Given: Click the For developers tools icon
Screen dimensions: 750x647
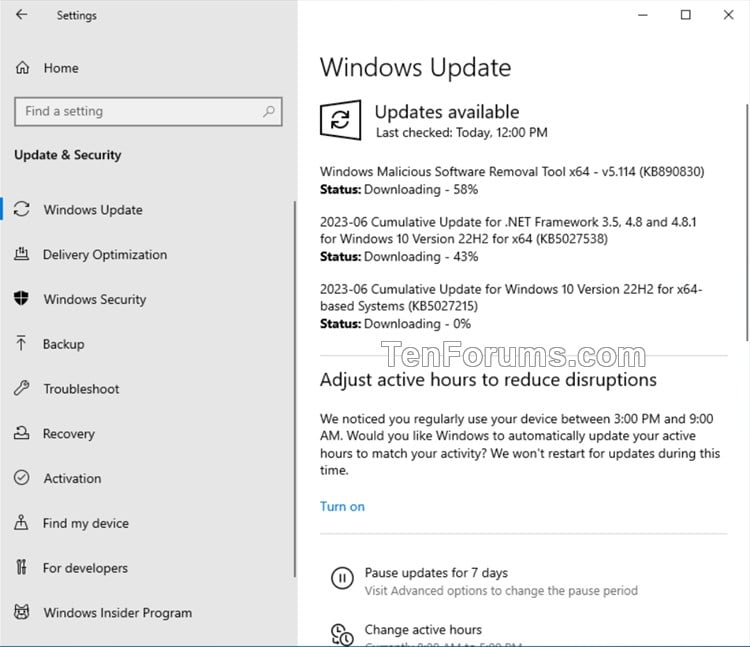Looking at the screenshot, I should point(21,567).
